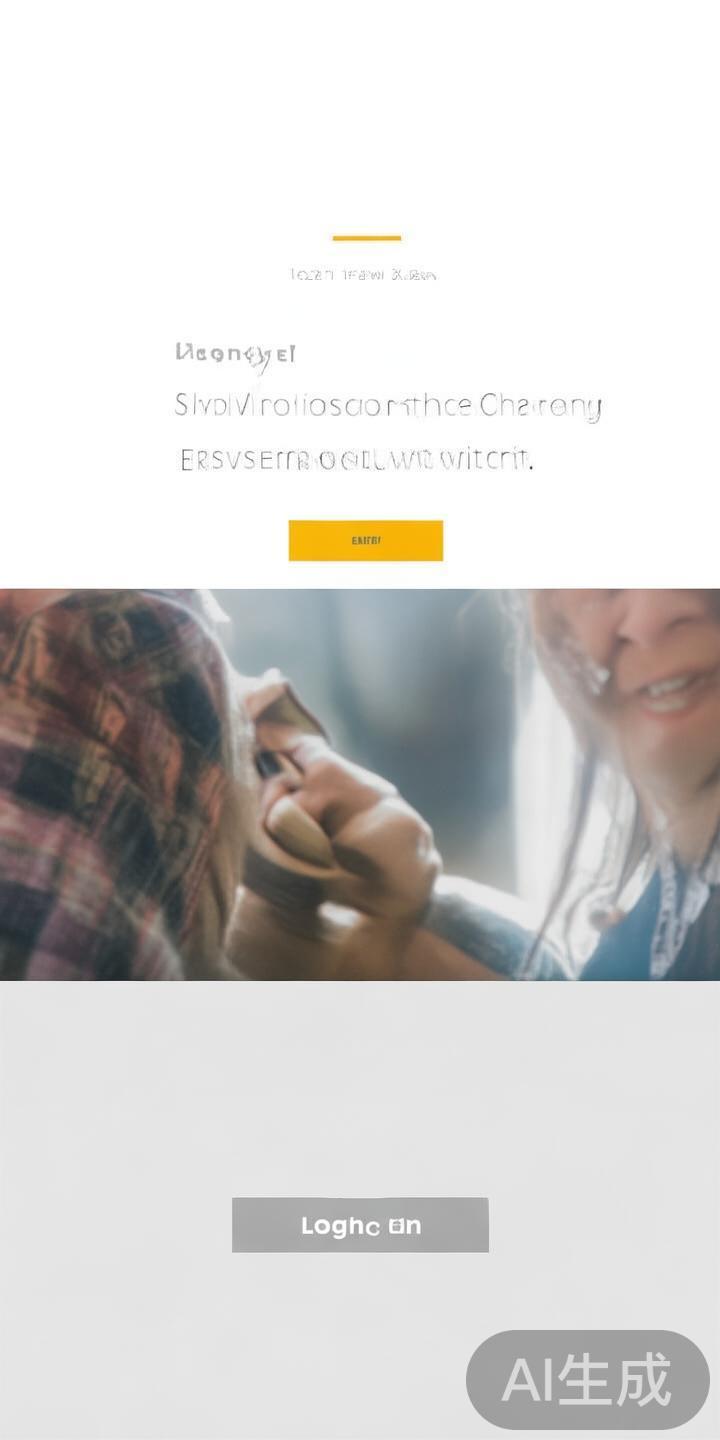Click the "生成" characters in the watermark
The image size is (720, 1440).
click(615, 1380)
